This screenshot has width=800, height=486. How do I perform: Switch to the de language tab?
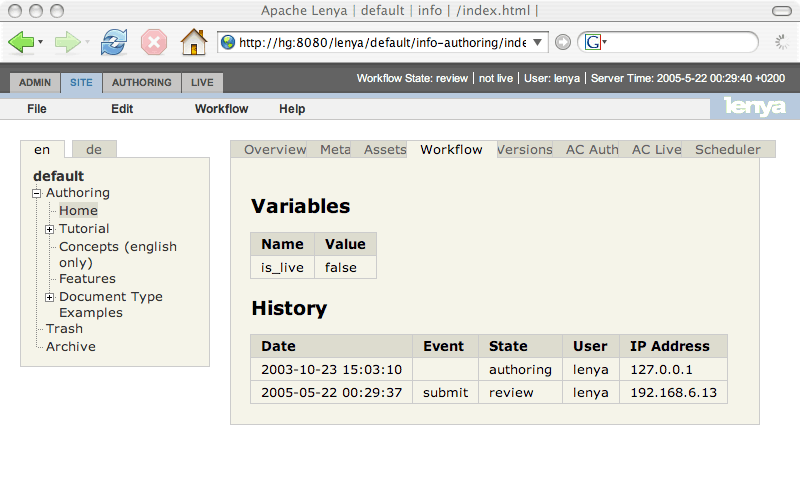(94, 150)
